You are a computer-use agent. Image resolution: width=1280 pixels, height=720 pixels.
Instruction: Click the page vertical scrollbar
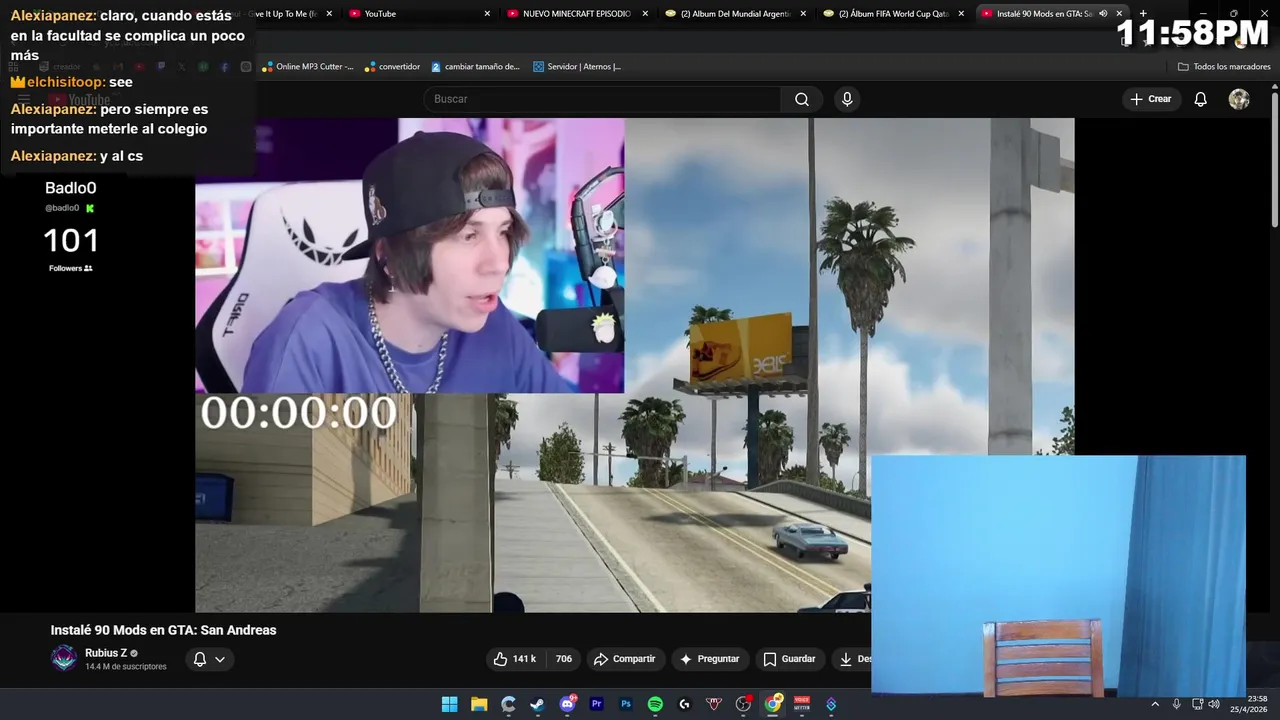pyautogui.click(x=1275, y=160)
